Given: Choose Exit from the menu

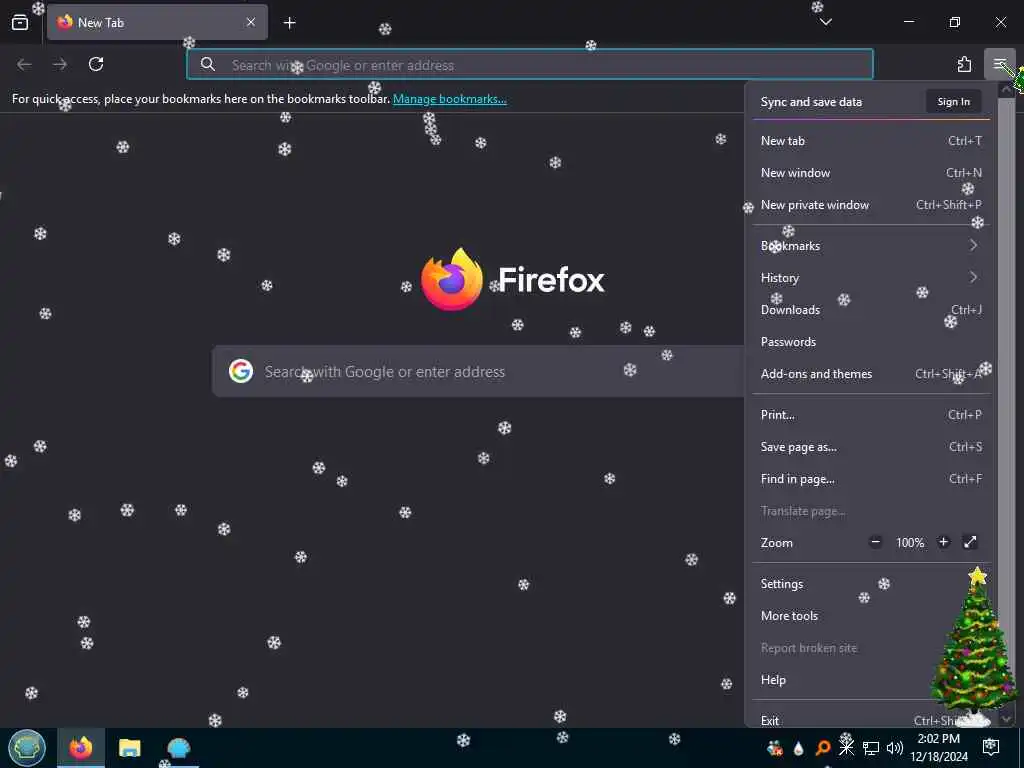Looking at the screenshot, I should pyautogui.click(x=871, y=720).
